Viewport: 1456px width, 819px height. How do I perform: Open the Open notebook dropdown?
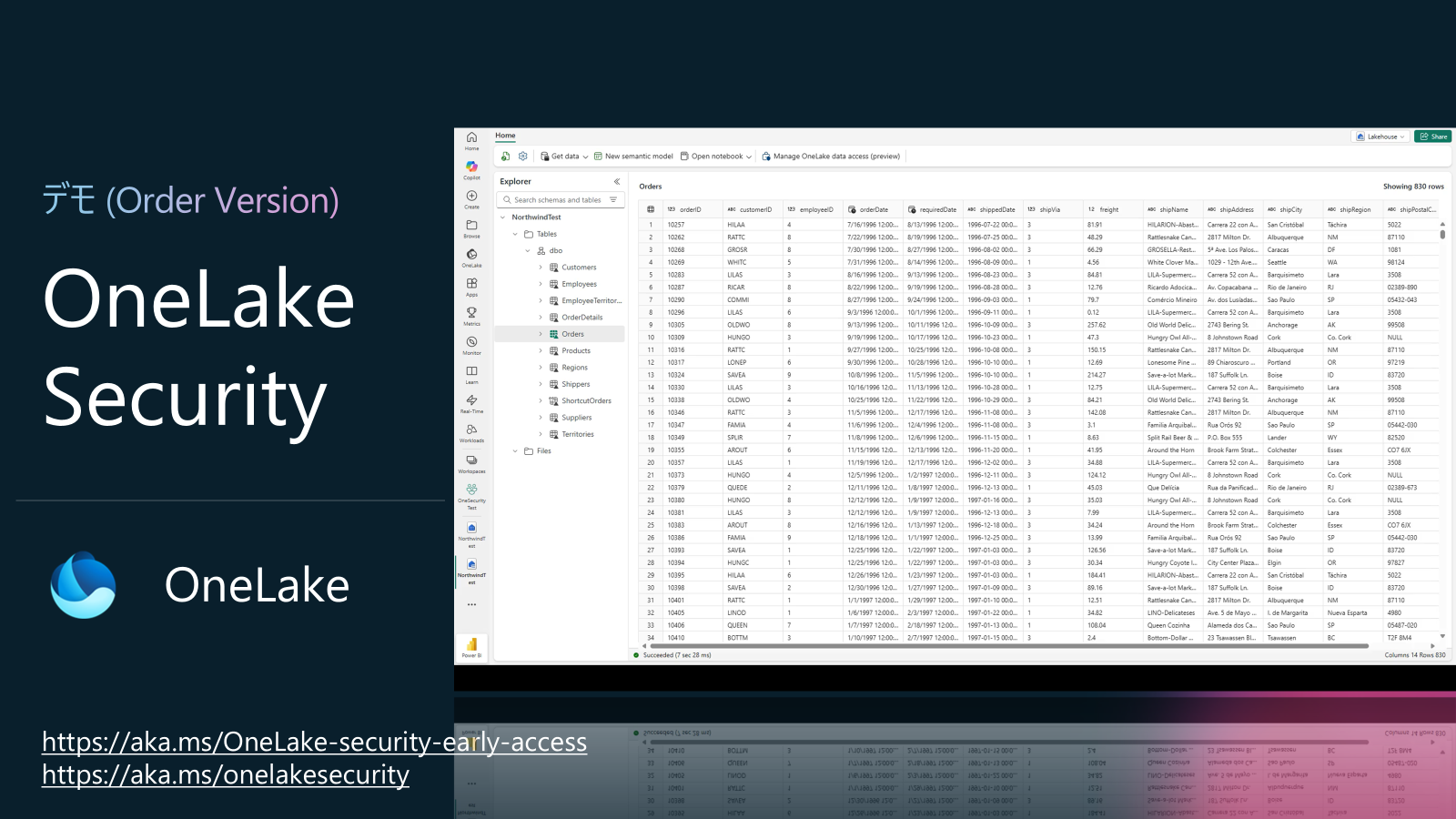point(716,157)
